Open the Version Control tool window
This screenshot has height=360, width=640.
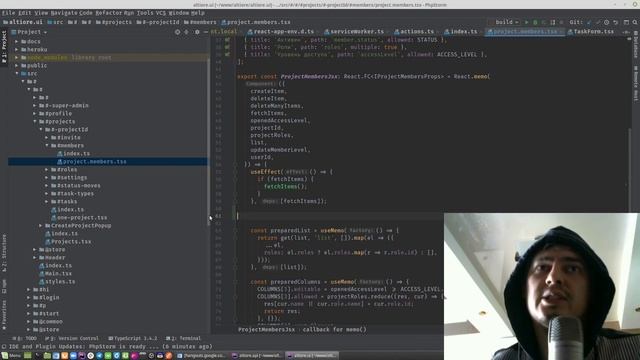coord(72,338)
